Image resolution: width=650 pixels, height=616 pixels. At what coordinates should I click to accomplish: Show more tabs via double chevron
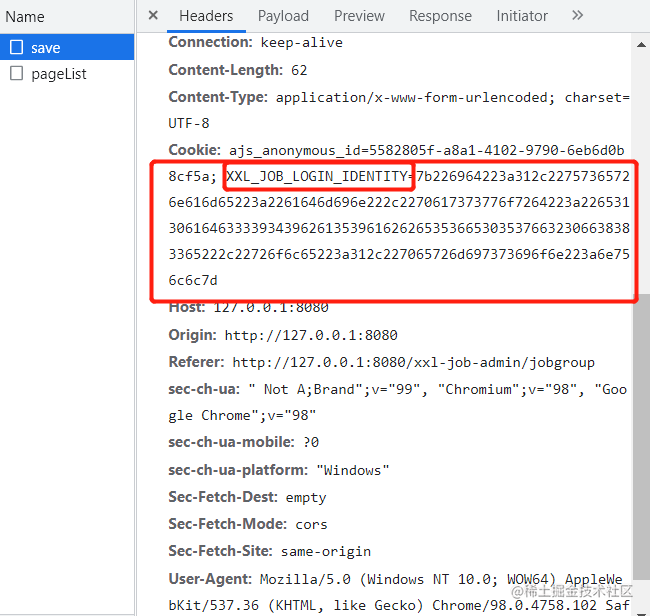pos(577,15)
